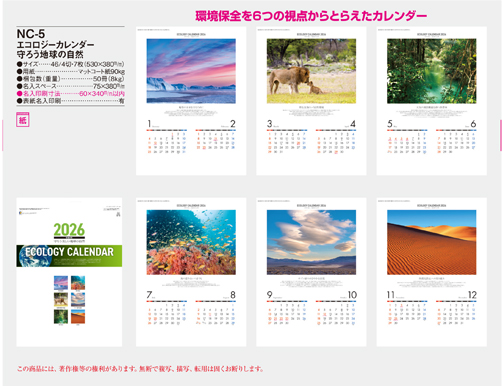This screenshot has height=386, width=502.
Task: Select the June calendar grid
Action: click(456, 142)
